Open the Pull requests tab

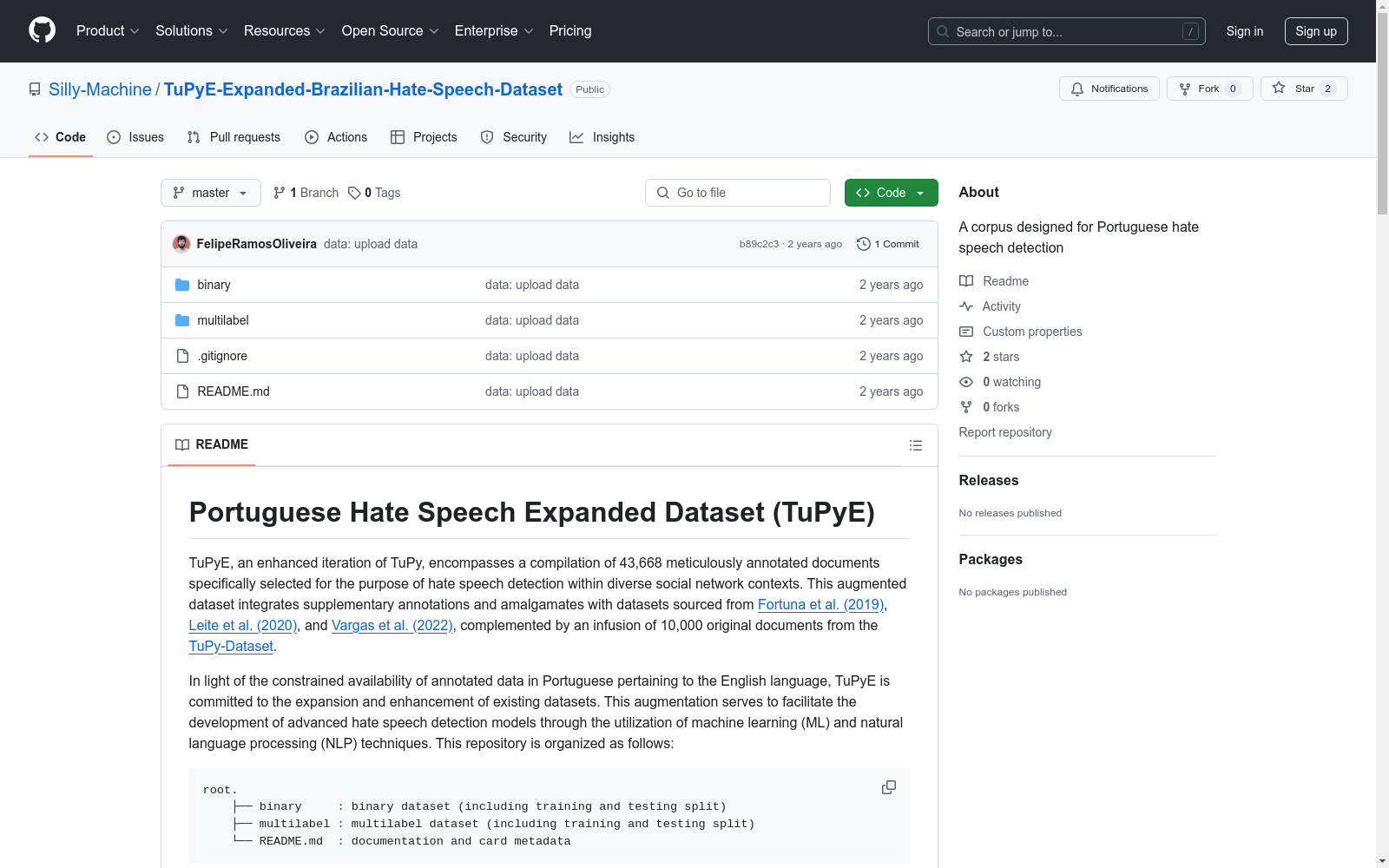coord(234,137)
